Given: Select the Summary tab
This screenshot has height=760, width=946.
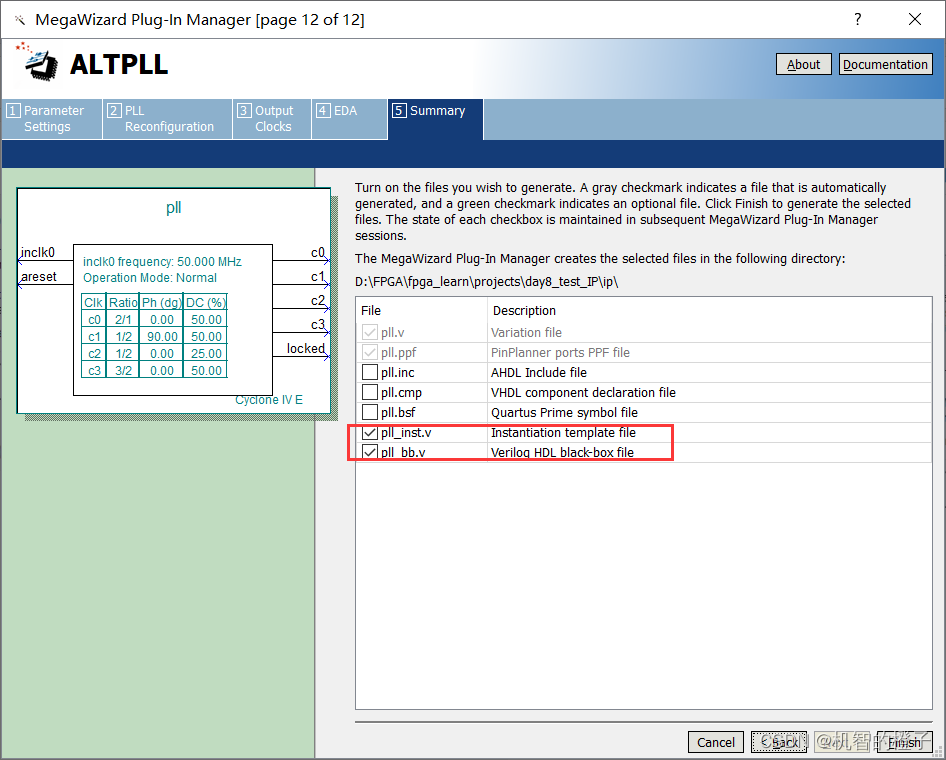Looking at the screenshot, I should click(436, 119).
